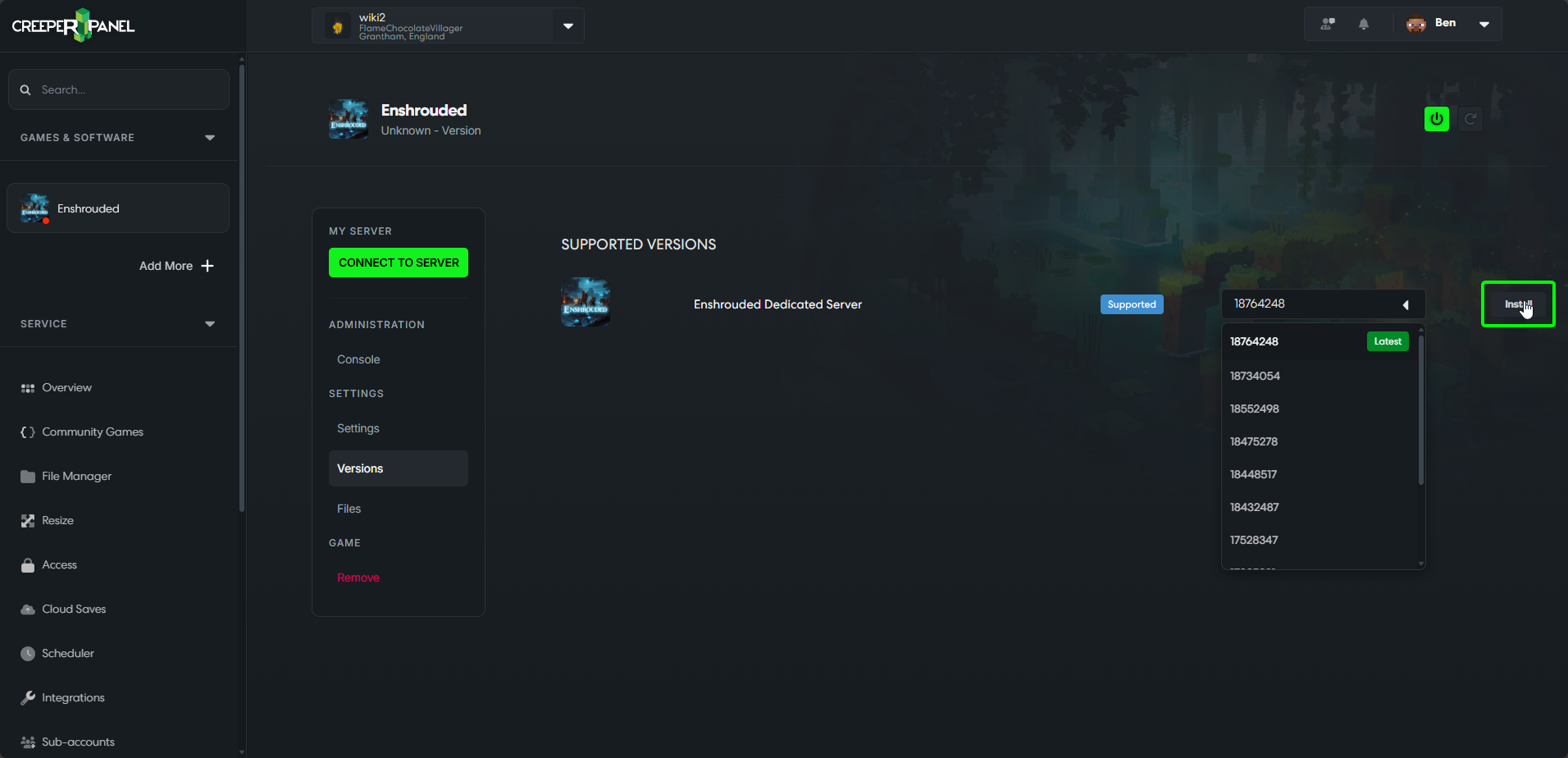1568x758 pixels.
Task: Open Community Games link
Action: [93, 432]
